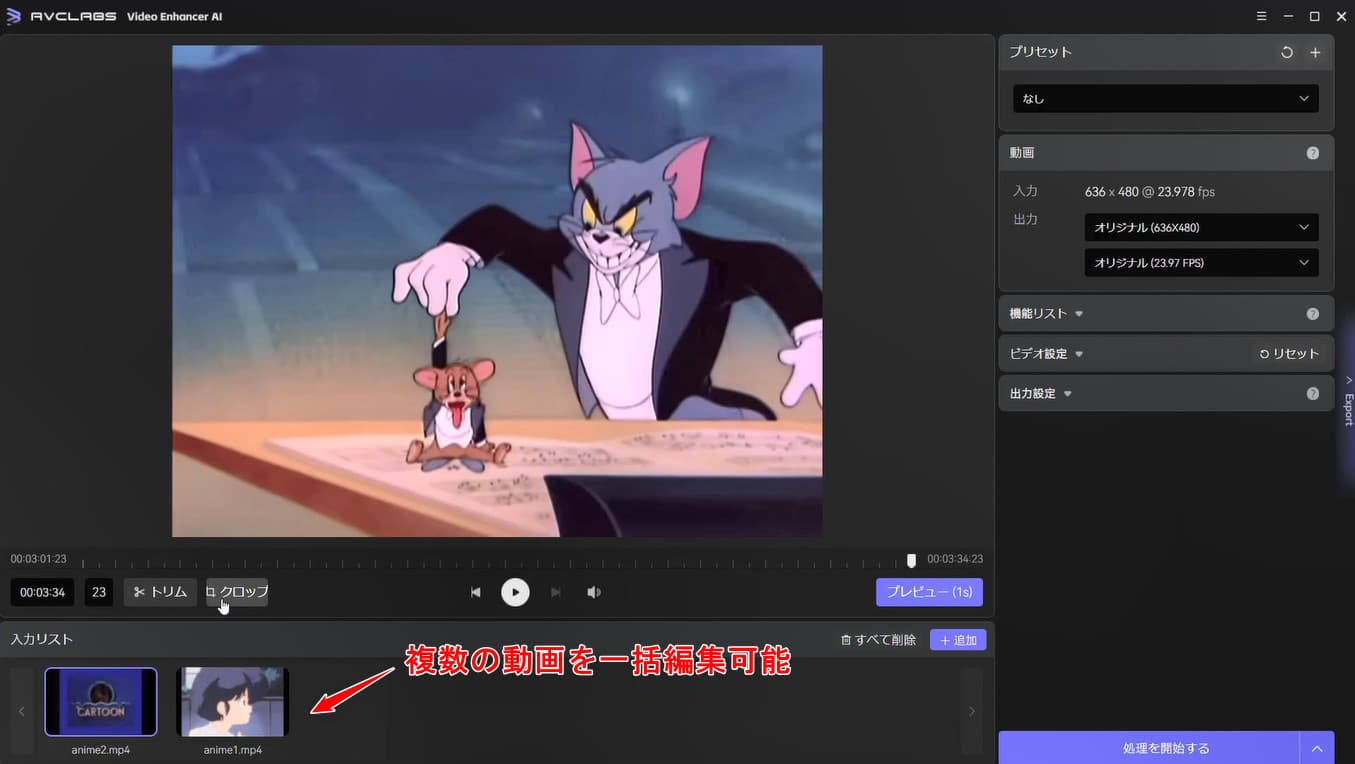The height and width of the screenshot is (764, 1355).
Task: Click the help icon beside 出力設定
Action: (1313, 394)
